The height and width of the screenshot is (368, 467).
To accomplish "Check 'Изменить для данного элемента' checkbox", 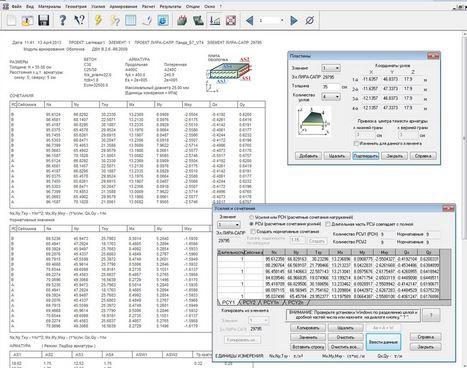I will coord(356,143).
